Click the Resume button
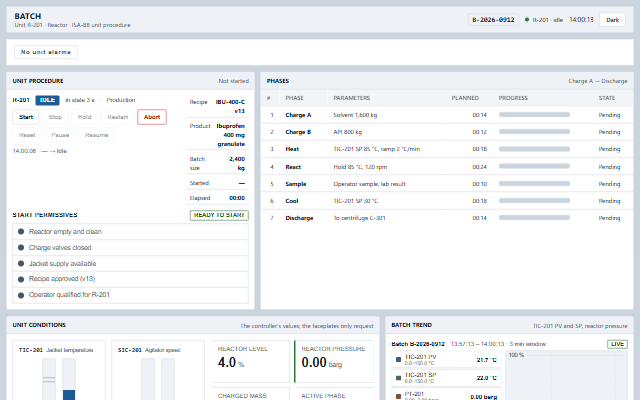Viewport: 640px width, 400px height. [96, 135]
